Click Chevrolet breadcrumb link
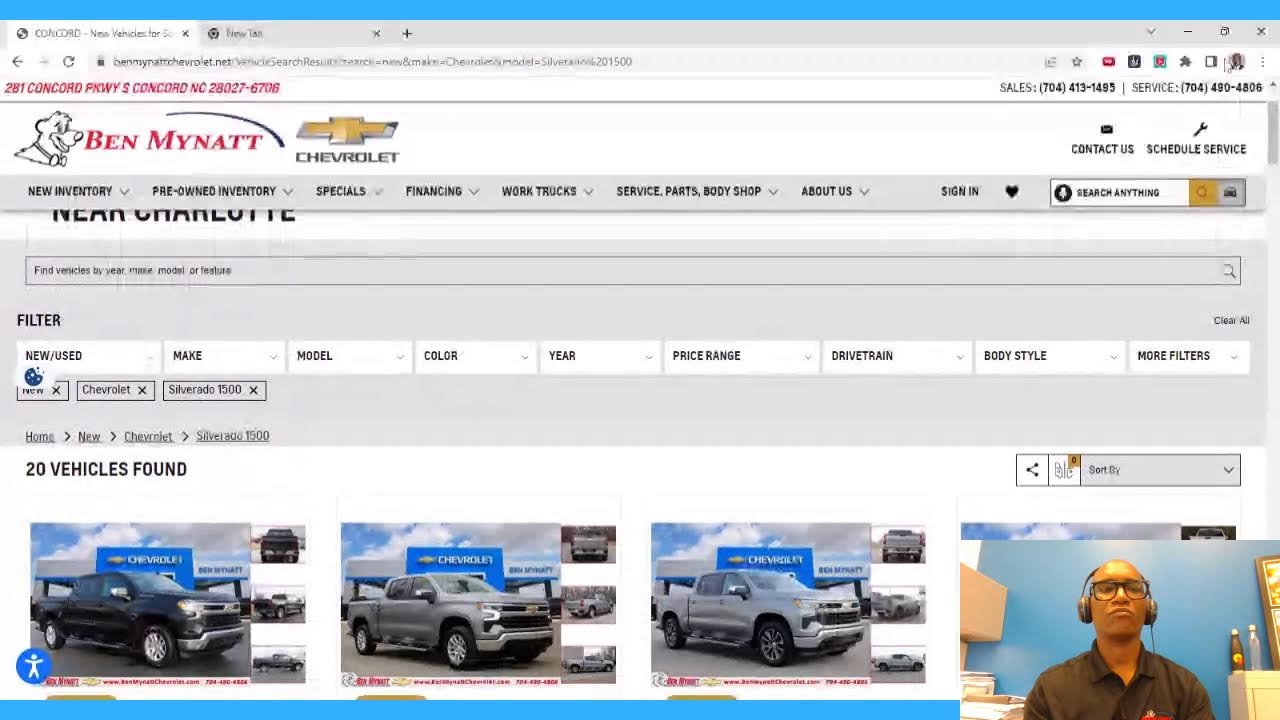 148,437
